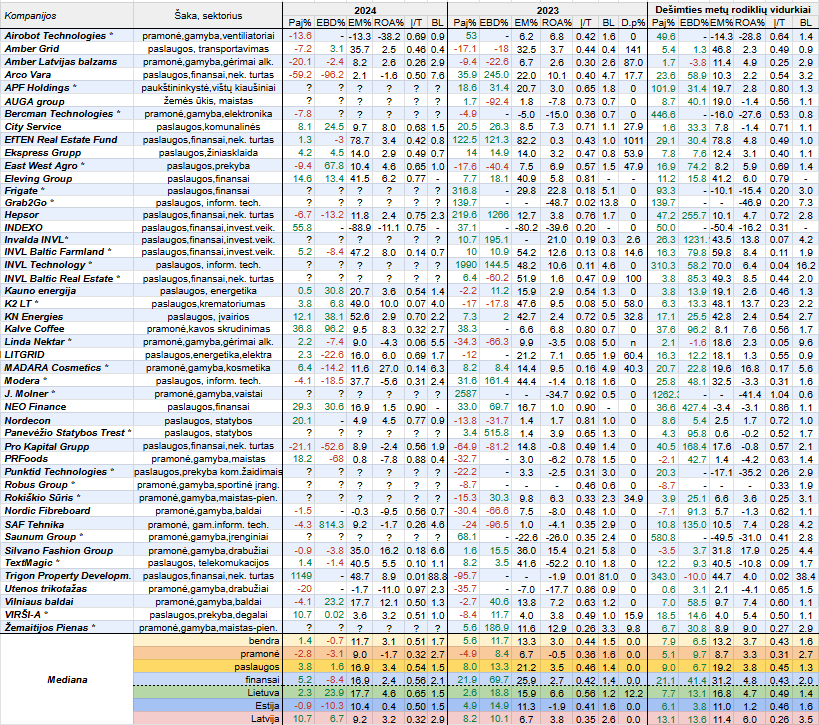
Task: Select the INVL Baltic Farmland name
Action: [54, 252]
